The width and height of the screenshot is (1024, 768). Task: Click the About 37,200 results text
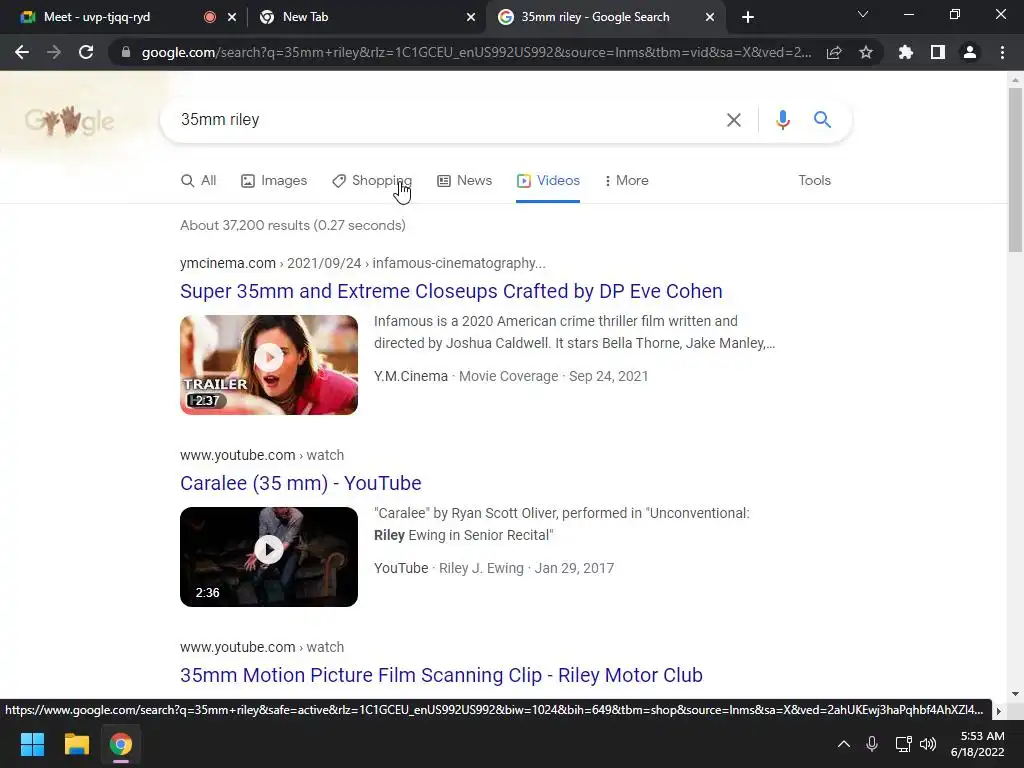(x=293, y=225)
